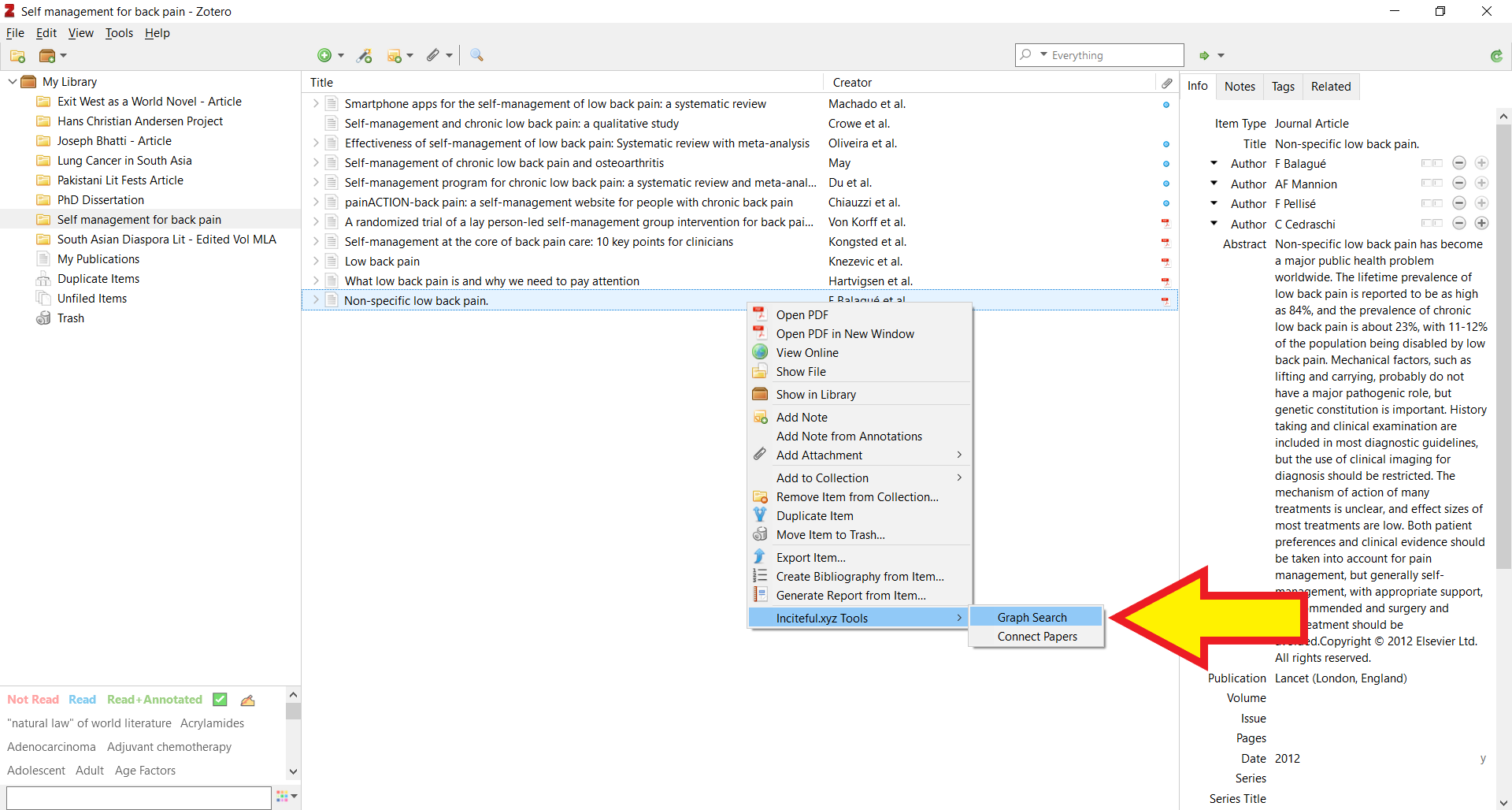Expand the Low back pain item
The image size is (1512, 810).
pos(316,262)
